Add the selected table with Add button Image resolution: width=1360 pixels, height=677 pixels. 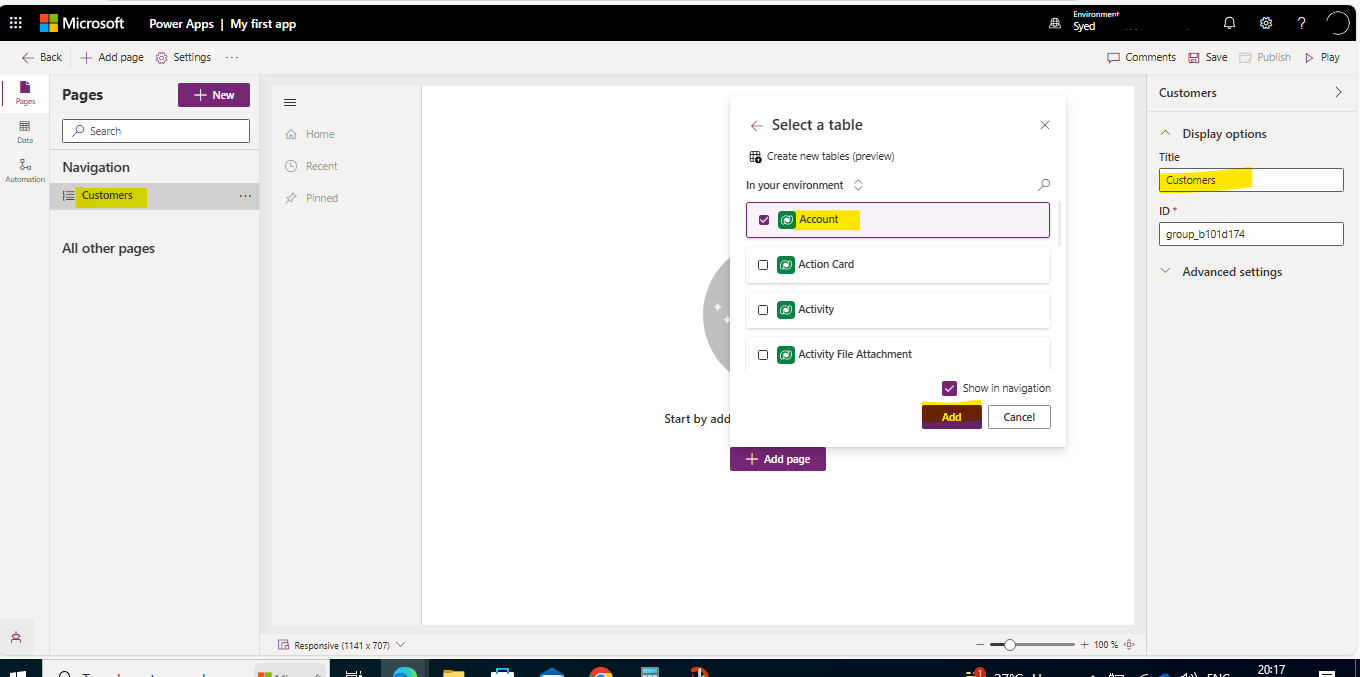click(950, 416)
